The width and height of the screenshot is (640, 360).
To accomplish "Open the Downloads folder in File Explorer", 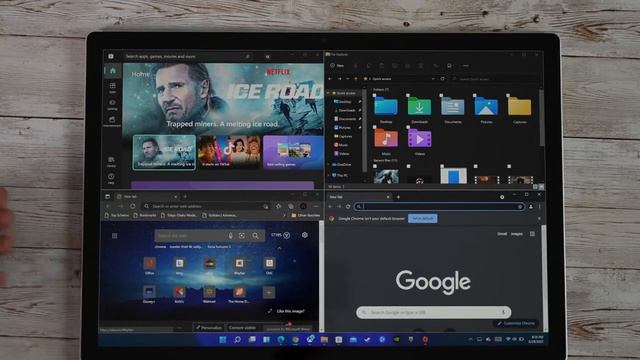I will click(x=419, y=109).
